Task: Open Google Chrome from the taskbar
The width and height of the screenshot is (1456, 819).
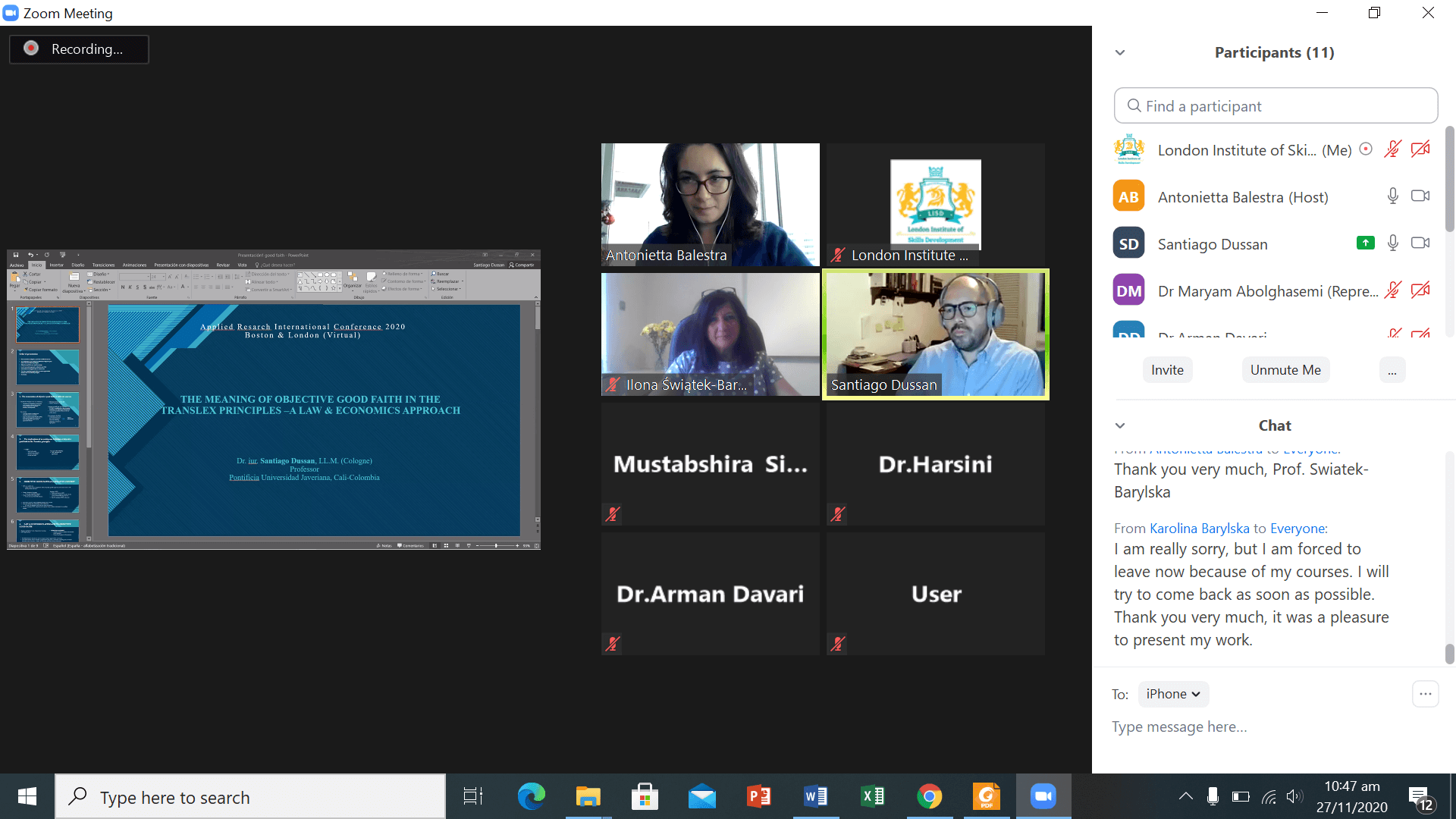Action: point(930,796)
